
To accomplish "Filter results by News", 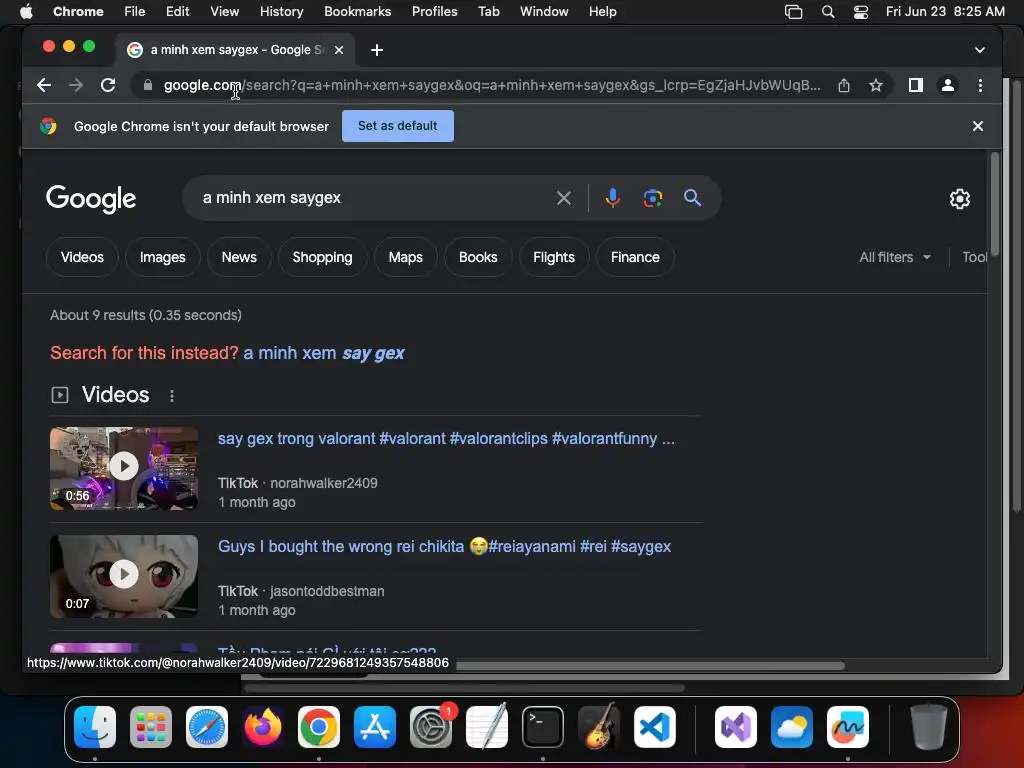I will pyautogui.click(x=239, y=257).
